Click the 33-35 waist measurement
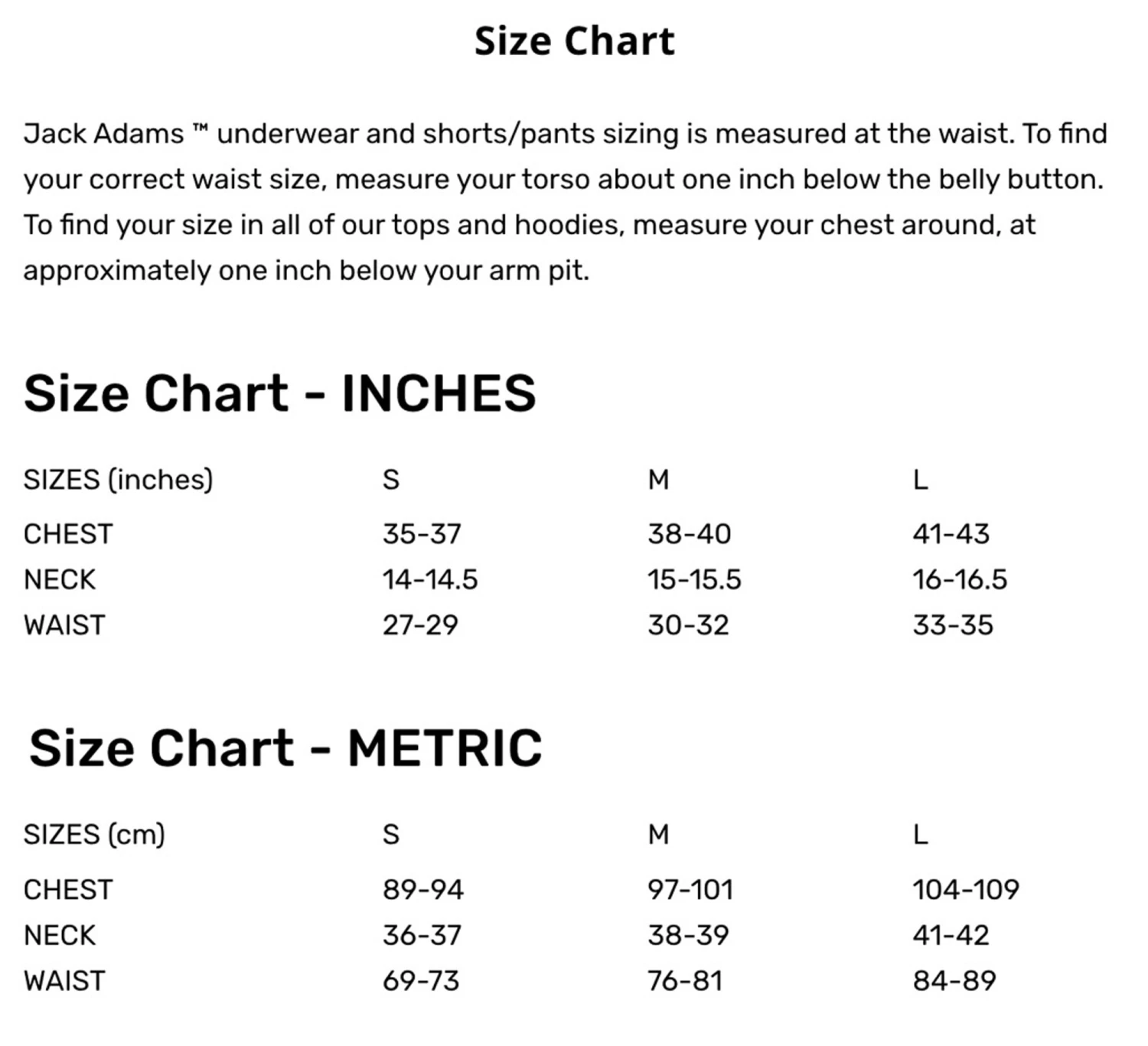The width and height of the screenshot is (1148, 1046). point(953,625)
